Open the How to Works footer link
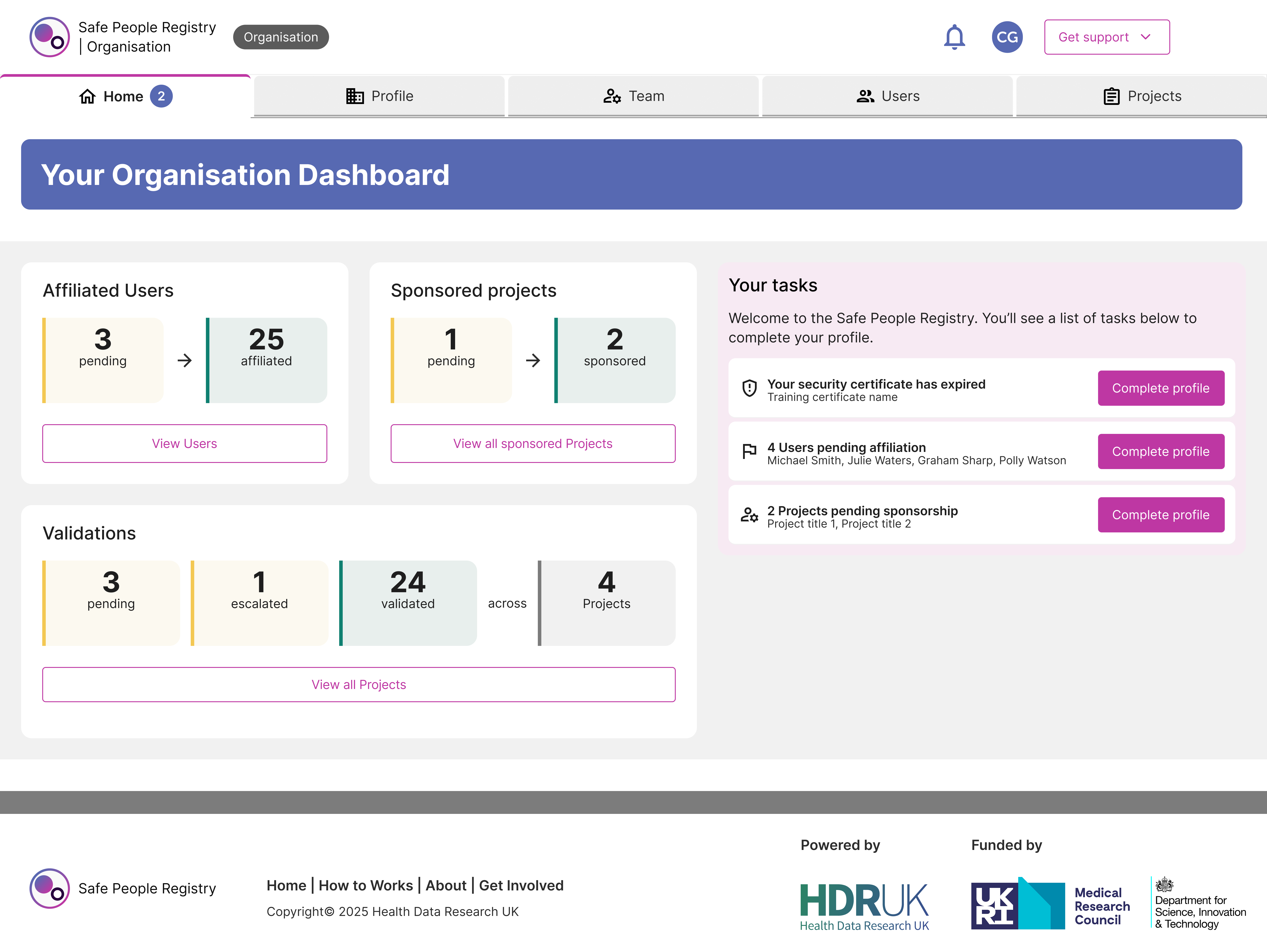The image size is (1267, 952). click(365, 886)
